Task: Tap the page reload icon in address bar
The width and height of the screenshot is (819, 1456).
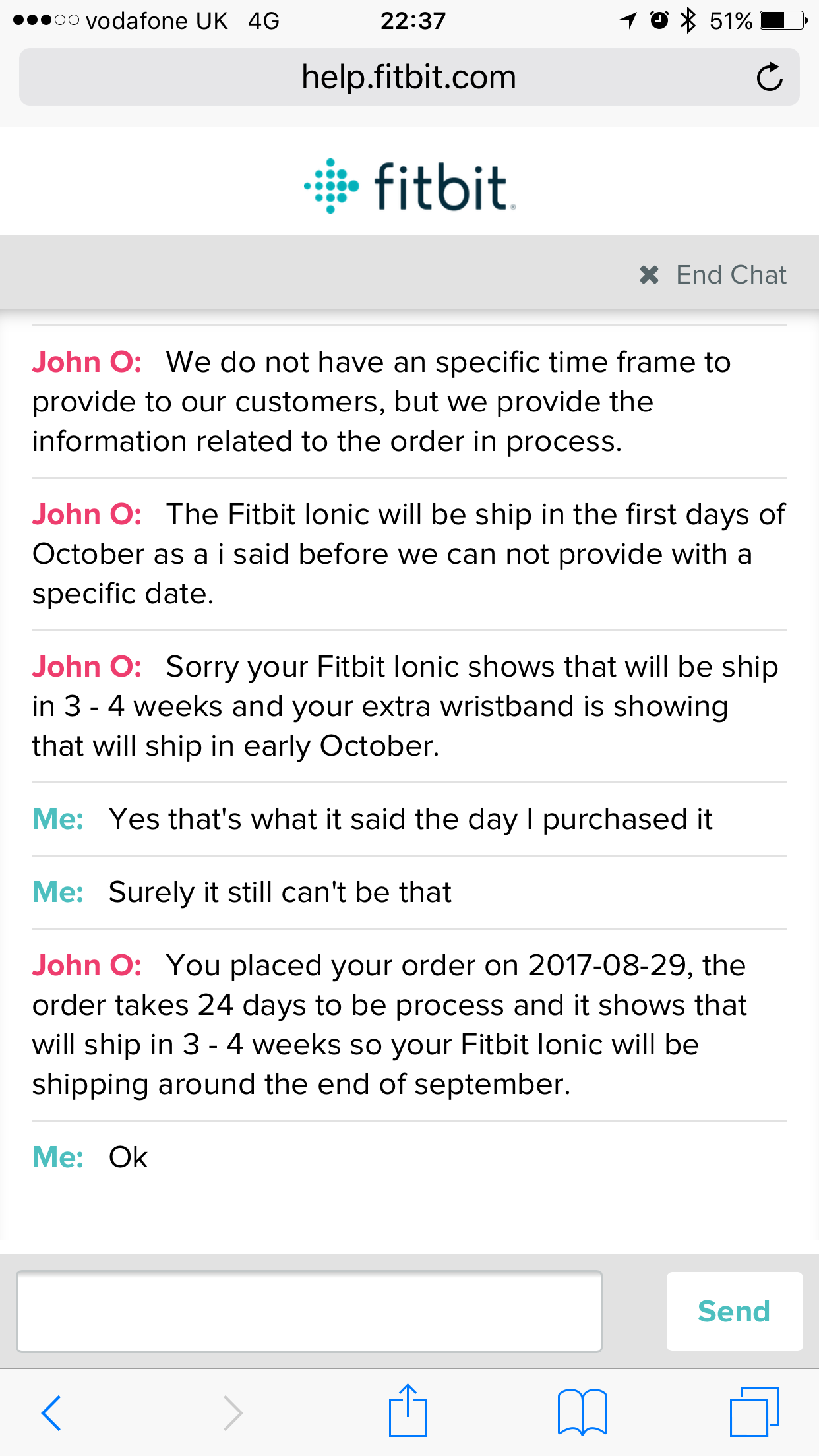Action: [770, 76]
